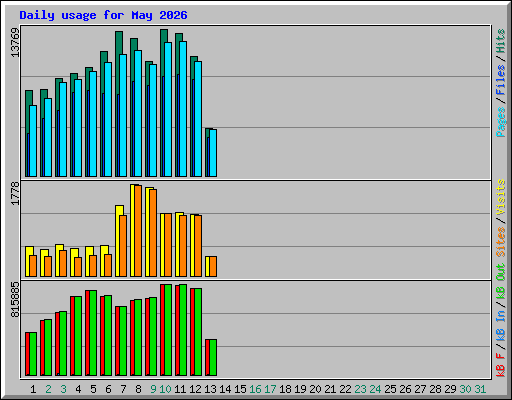Click the orange sites bar for day 9
The image size is (512, 400).
pos(153,233)
